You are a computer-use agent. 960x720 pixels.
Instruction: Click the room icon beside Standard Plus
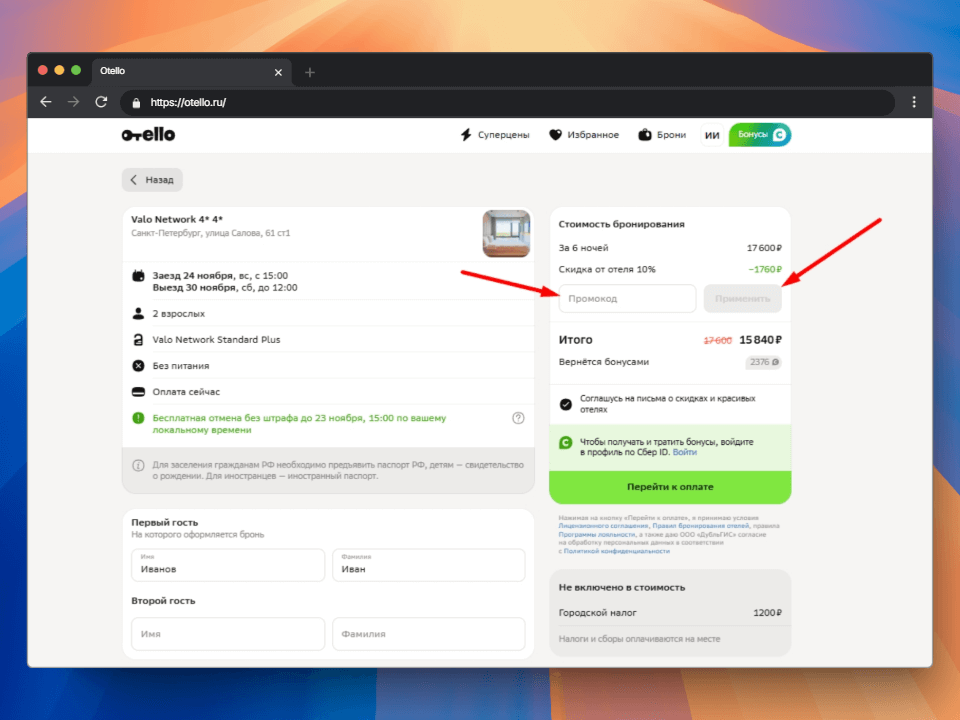tap(138, 340)
